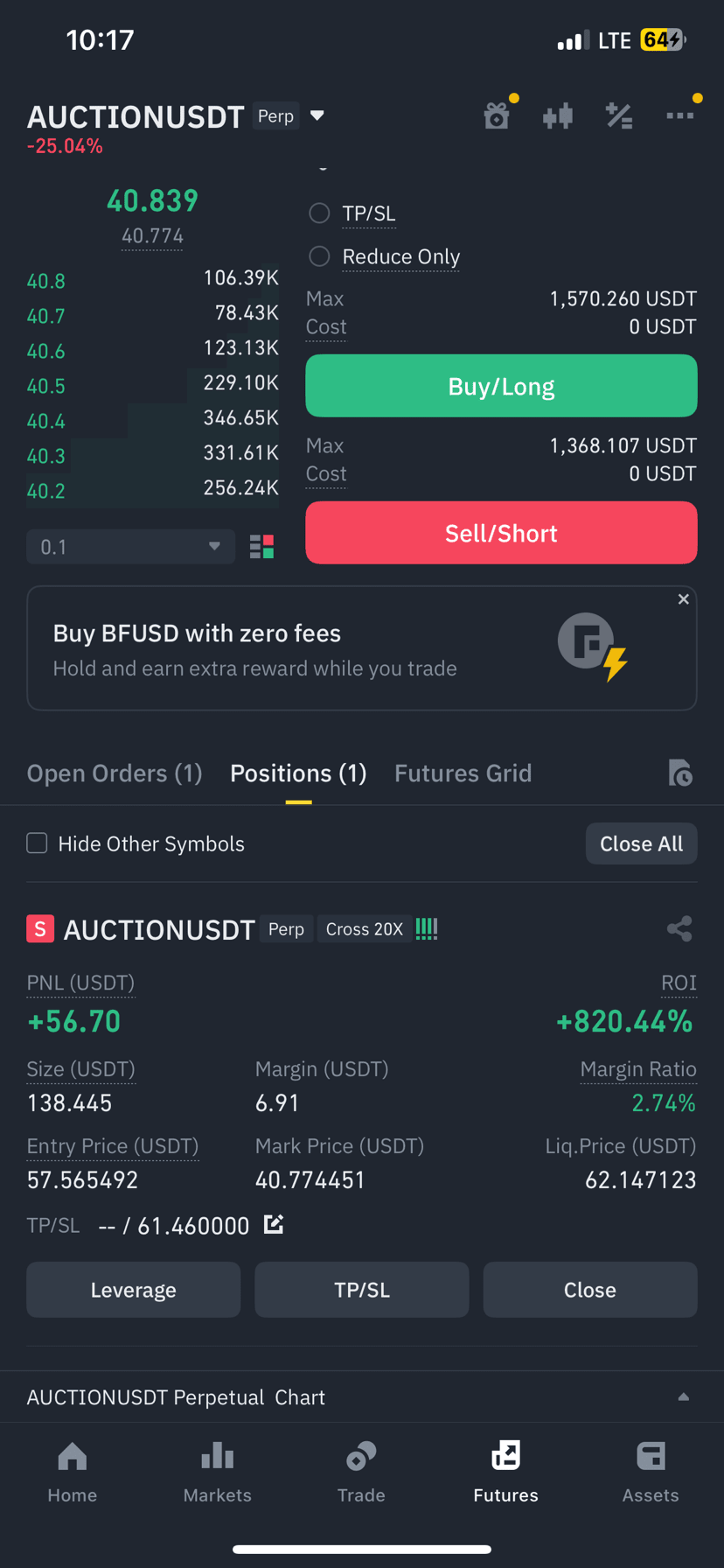
Task: Open the 0.1 price grouping dropdown
Action: coord(131,547)
